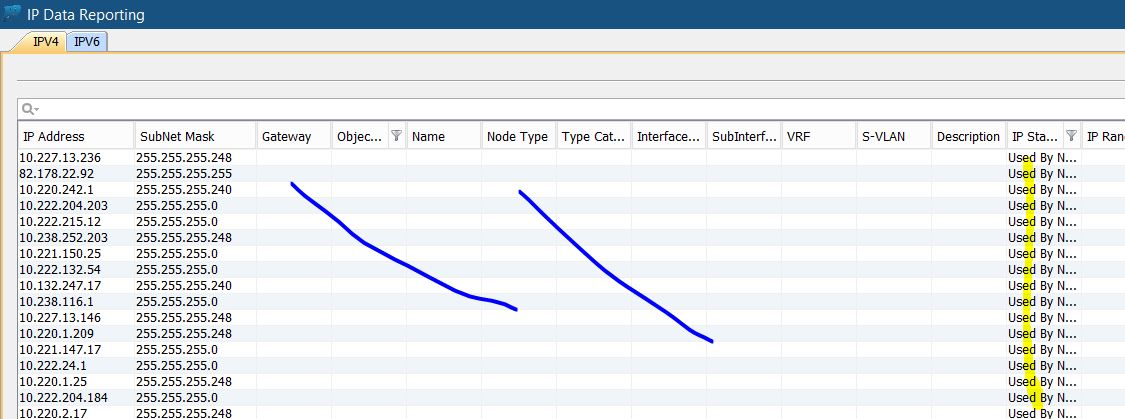The height and width of the screenshot is (419, 1125).
Task: Click the filter icon on Object column
Action: [396, 136]
